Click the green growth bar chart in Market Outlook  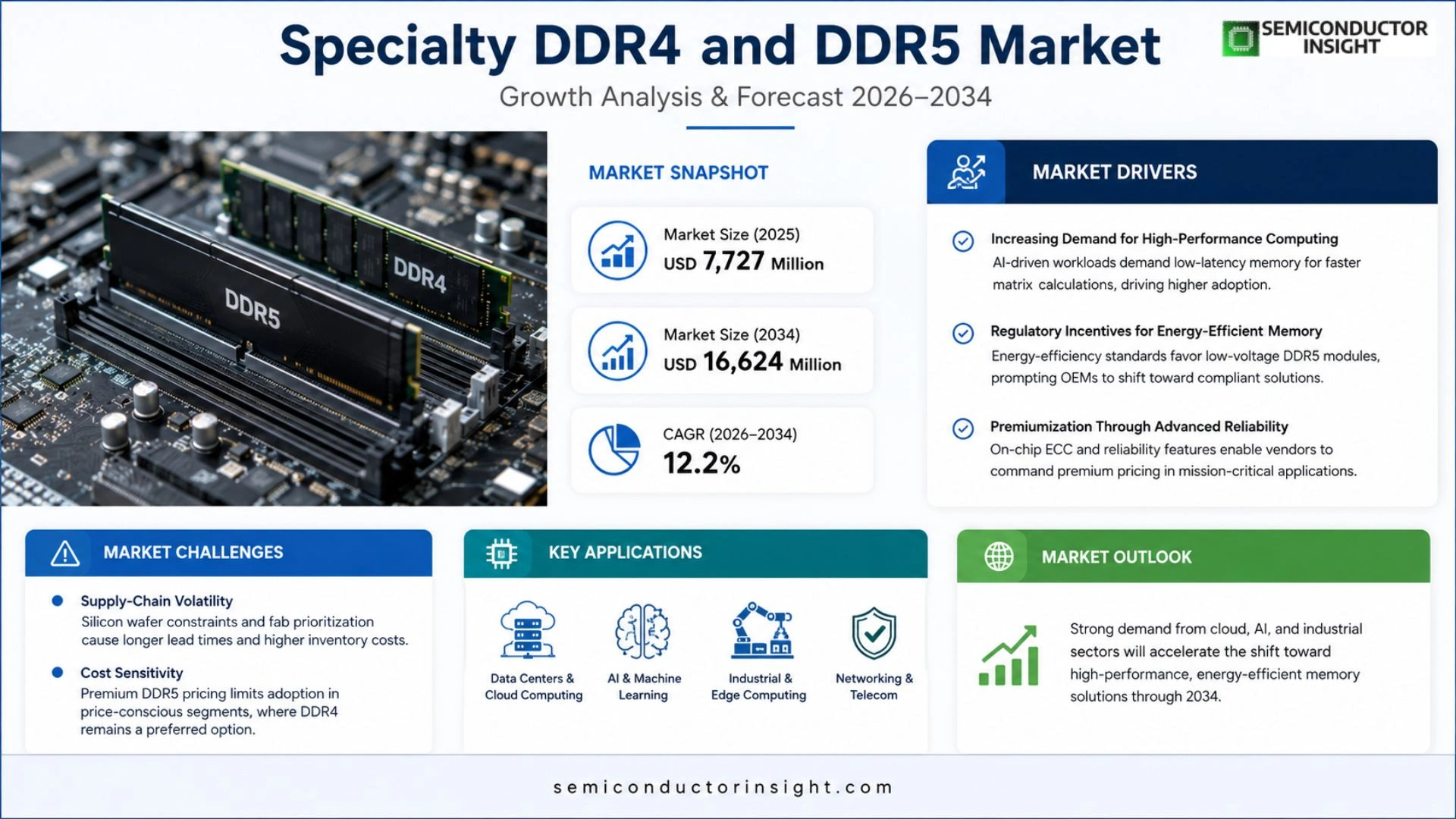[x=1009, y=656]
